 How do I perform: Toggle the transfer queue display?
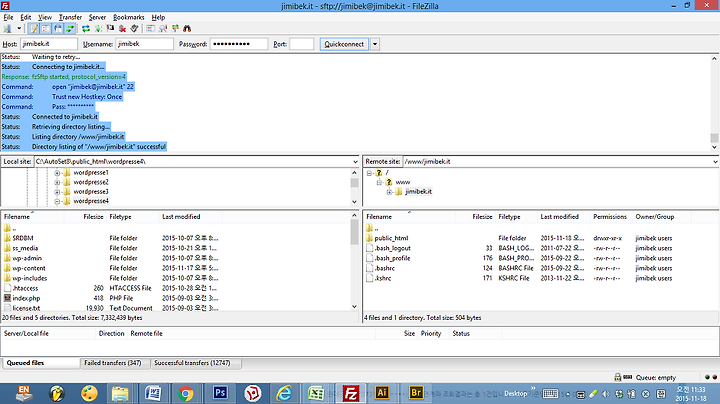point(70,28)
